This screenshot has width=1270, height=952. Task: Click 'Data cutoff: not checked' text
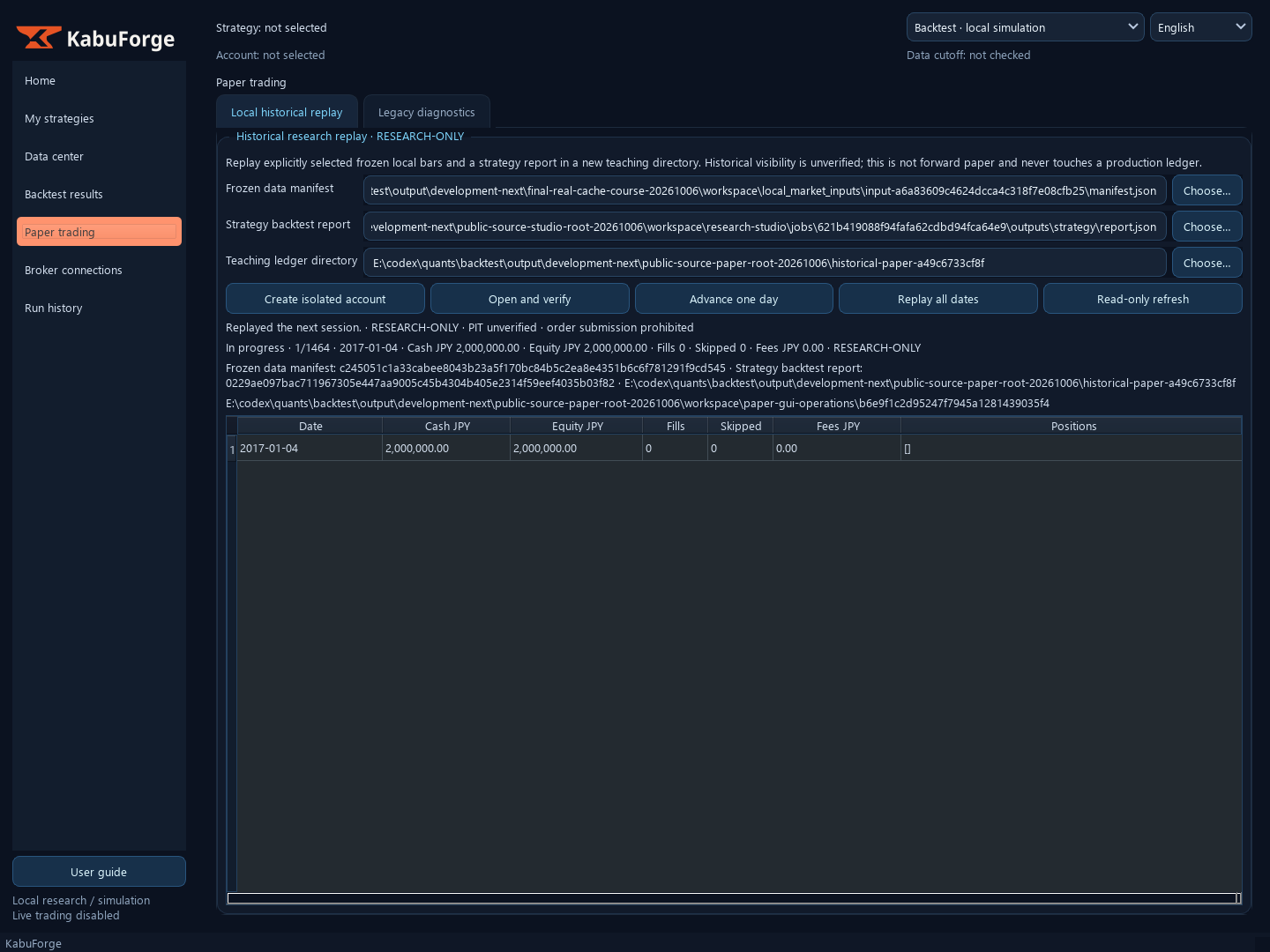pos(968,55)
